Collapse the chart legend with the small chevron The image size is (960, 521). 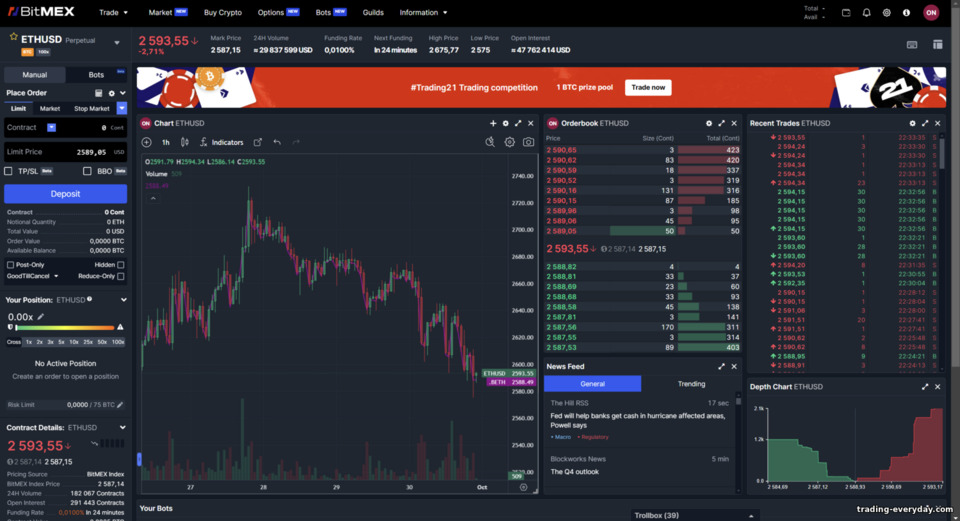click(x=153, y=198)
